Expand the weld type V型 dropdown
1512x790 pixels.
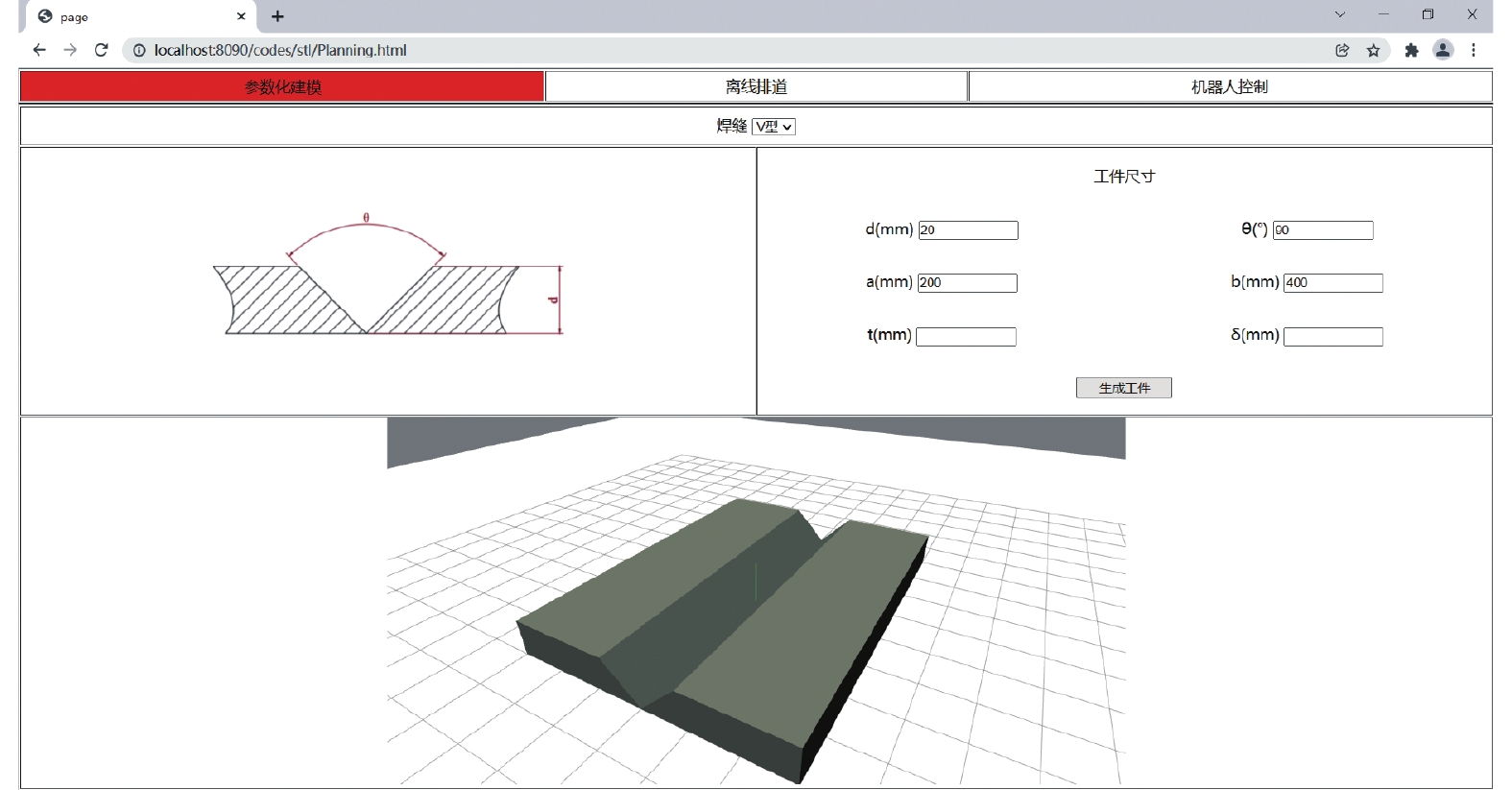tap(773, 127)
